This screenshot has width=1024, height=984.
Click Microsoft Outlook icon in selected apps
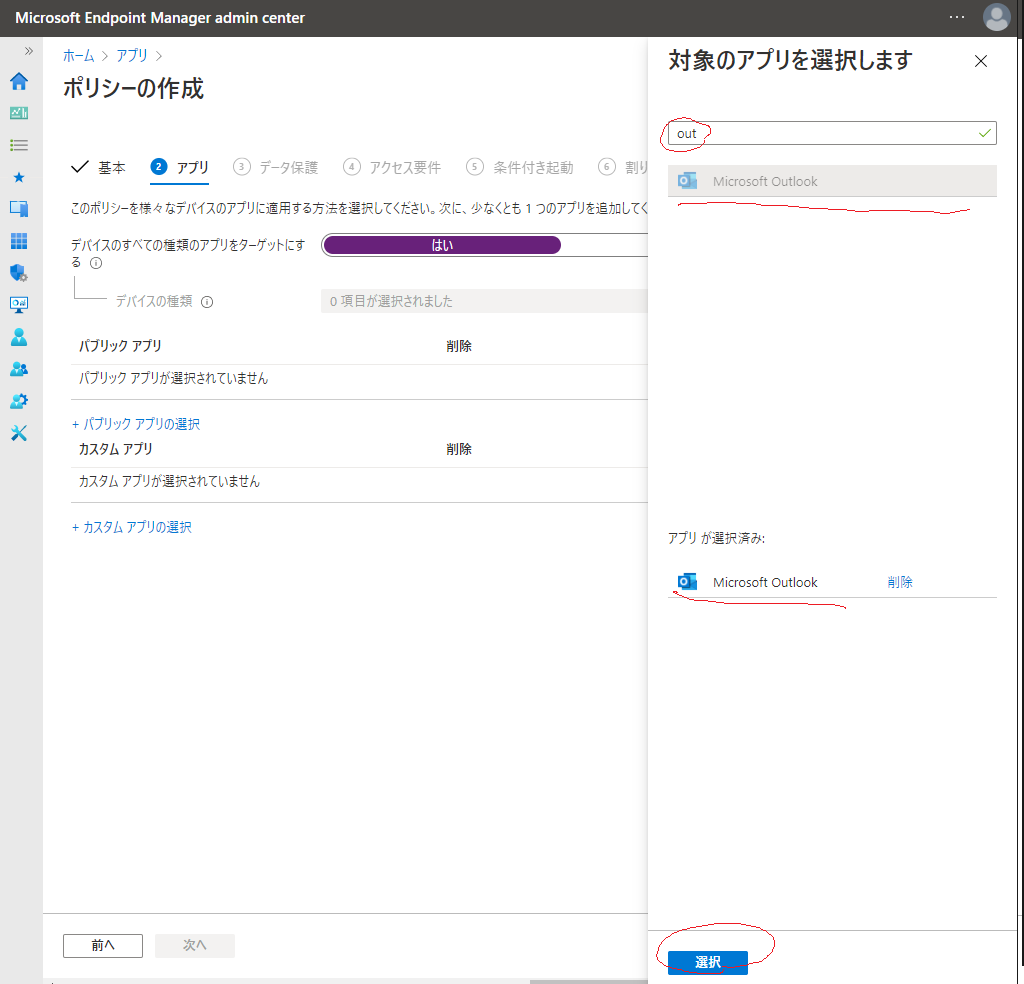tap(687, 582)
